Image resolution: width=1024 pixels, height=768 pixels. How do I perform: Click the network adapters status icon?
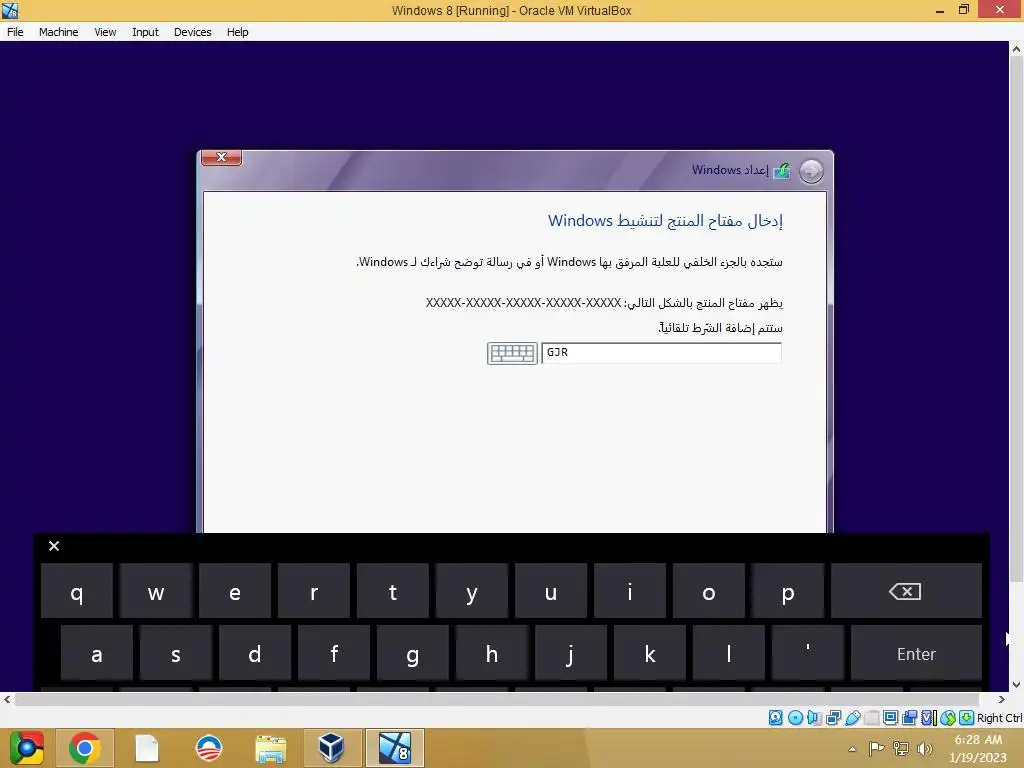[833, 718]
